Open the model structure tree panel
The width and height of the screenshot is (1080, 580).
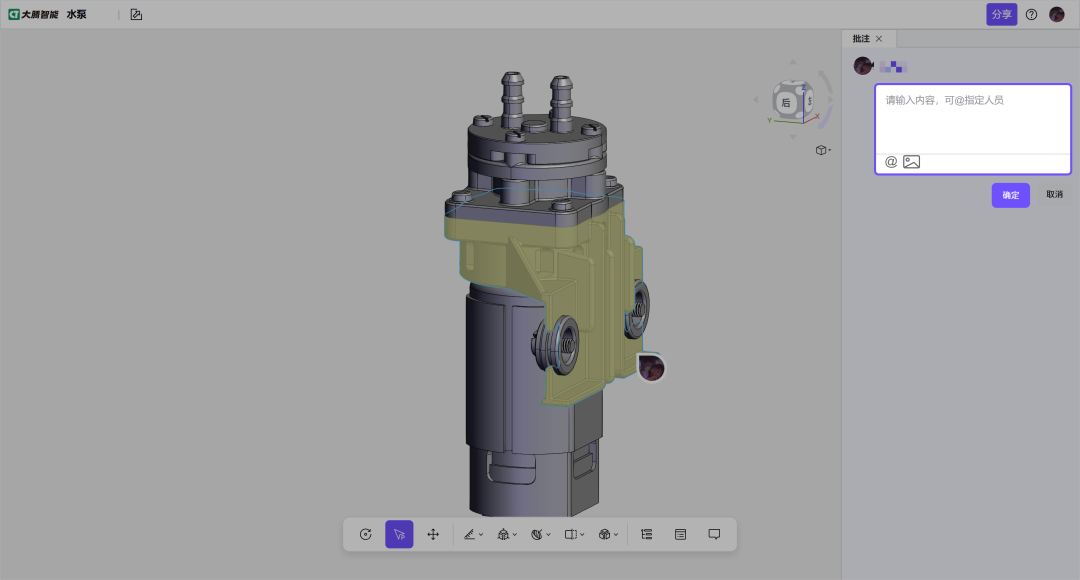click(x=647, y=535)
